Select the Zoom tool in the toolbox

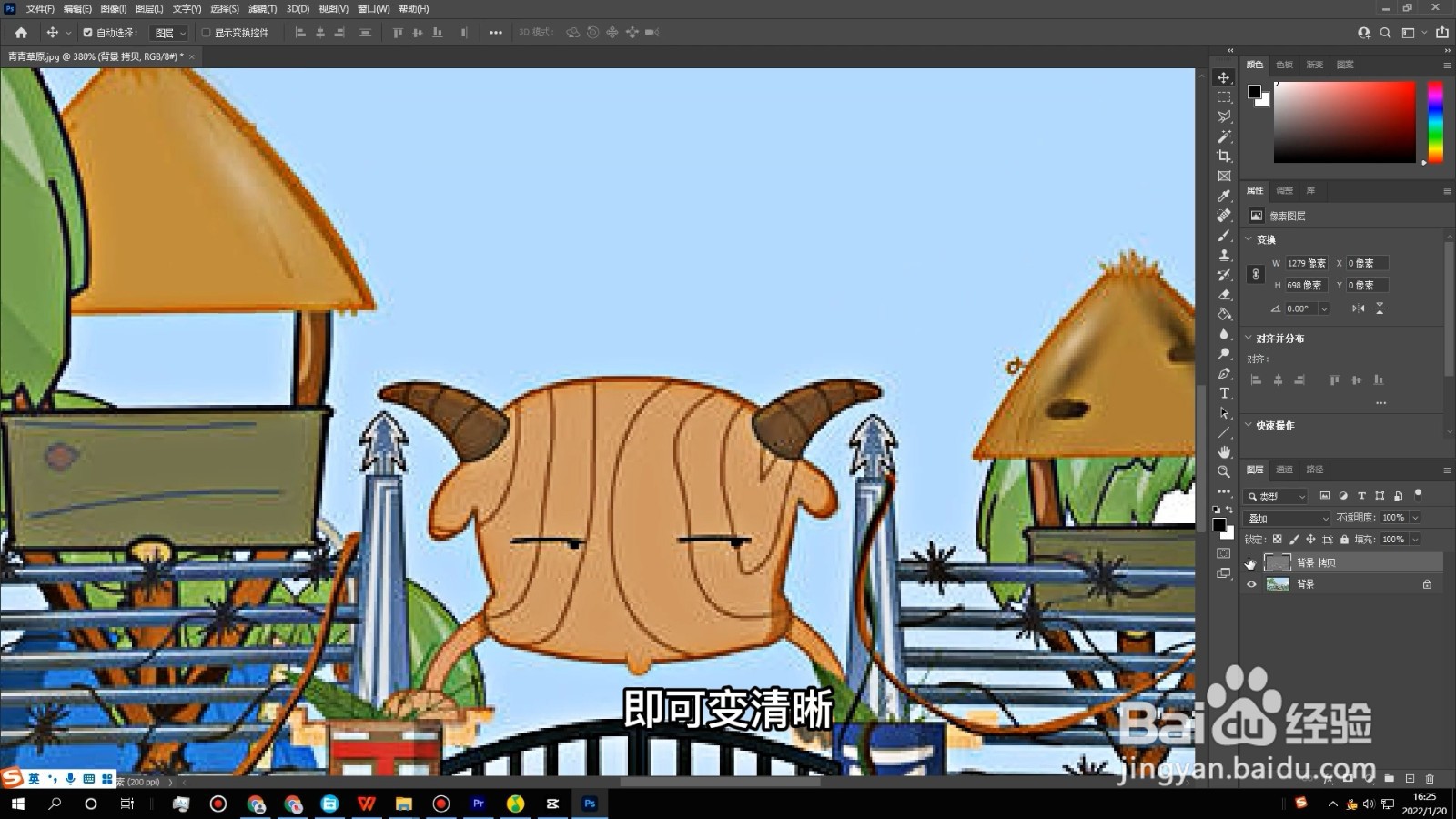(x=1224, y=472)
